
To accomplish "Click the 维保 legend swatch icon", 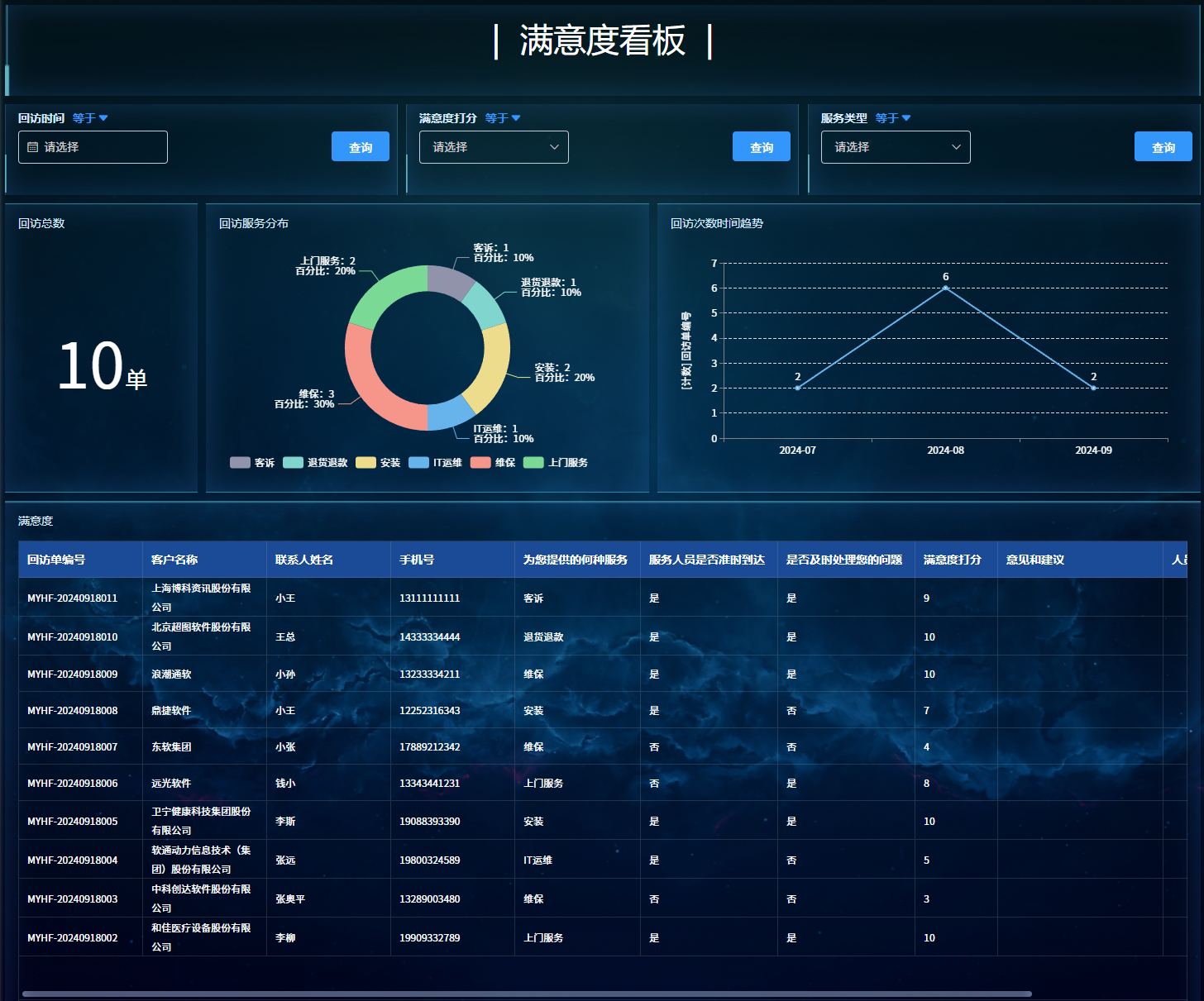I will coord(480,463).
